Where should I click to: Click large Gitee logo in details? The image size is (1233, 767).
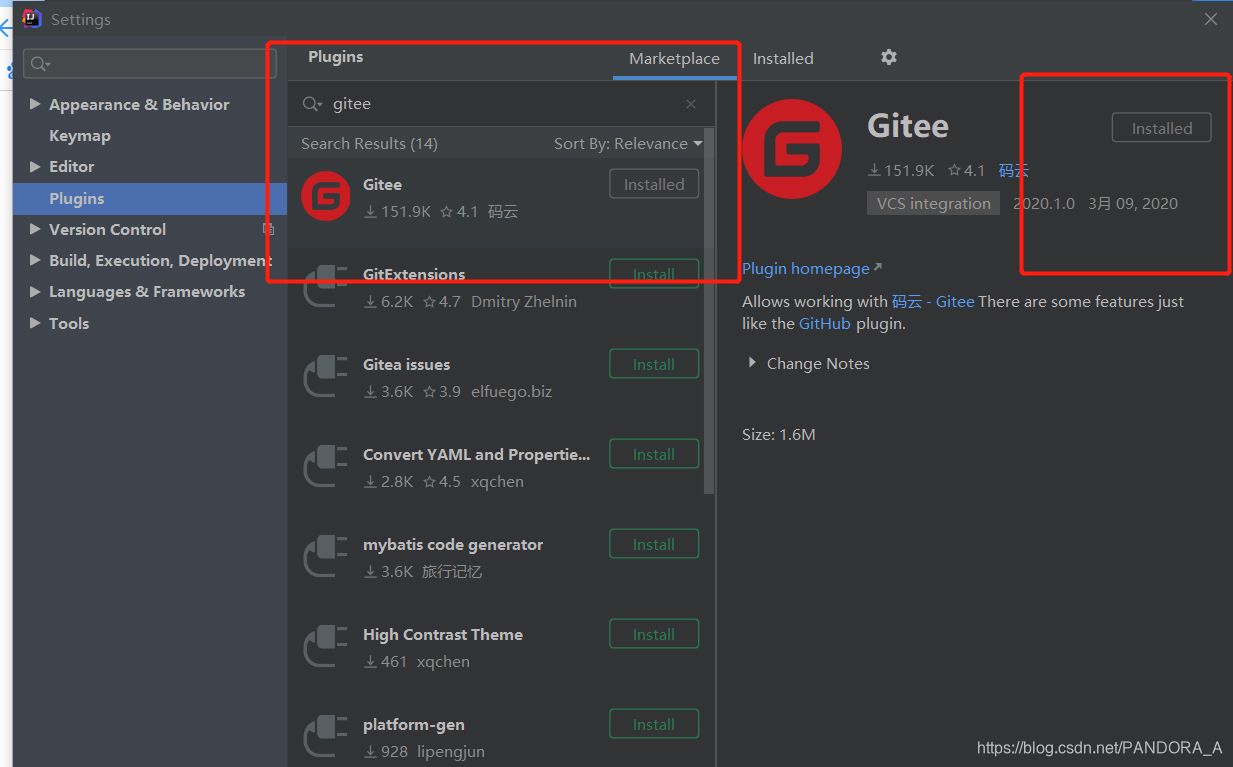[792, 149]
